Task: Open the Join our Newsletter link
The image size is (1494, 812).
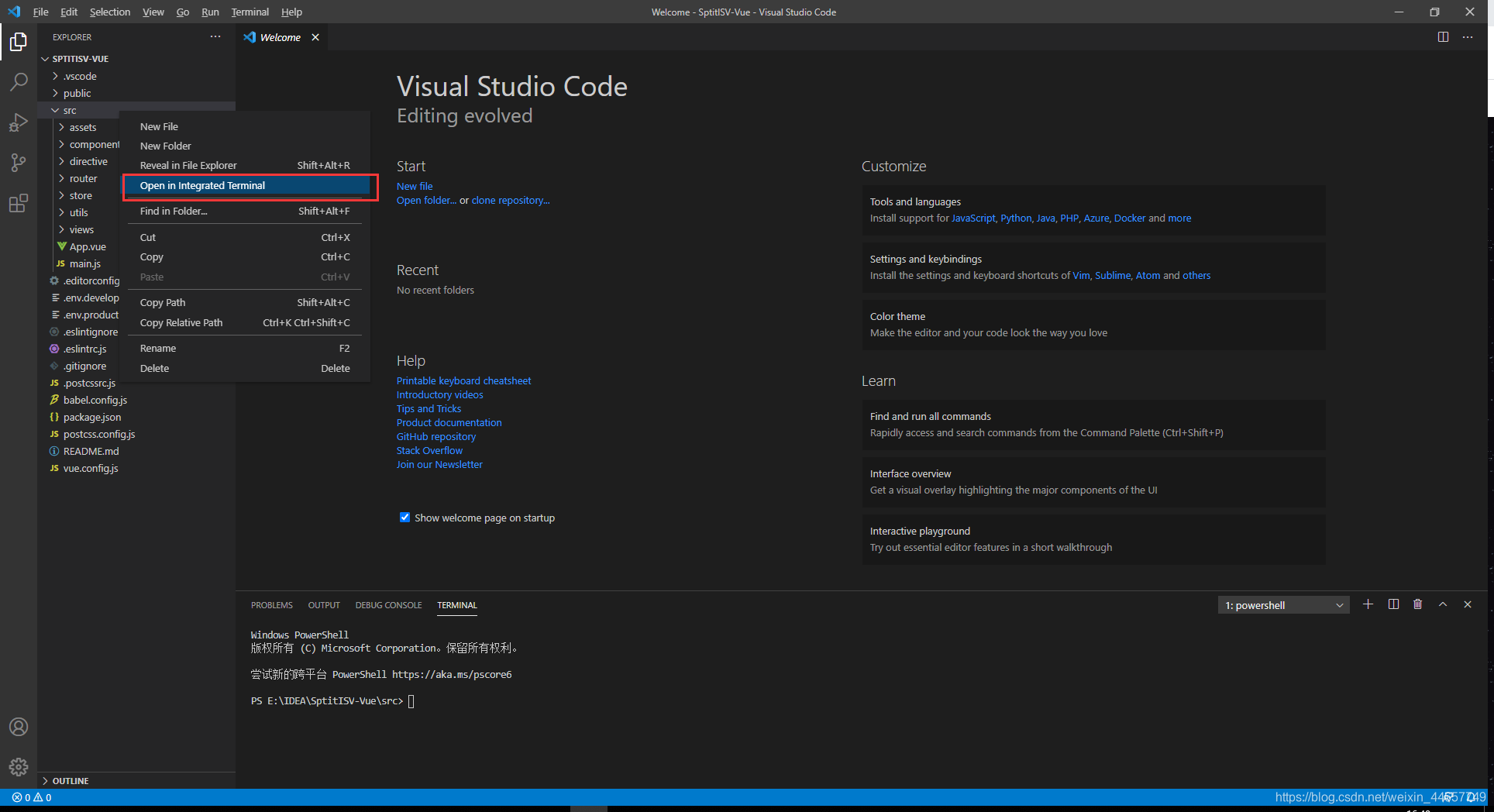Action: (x=439, y=464)
